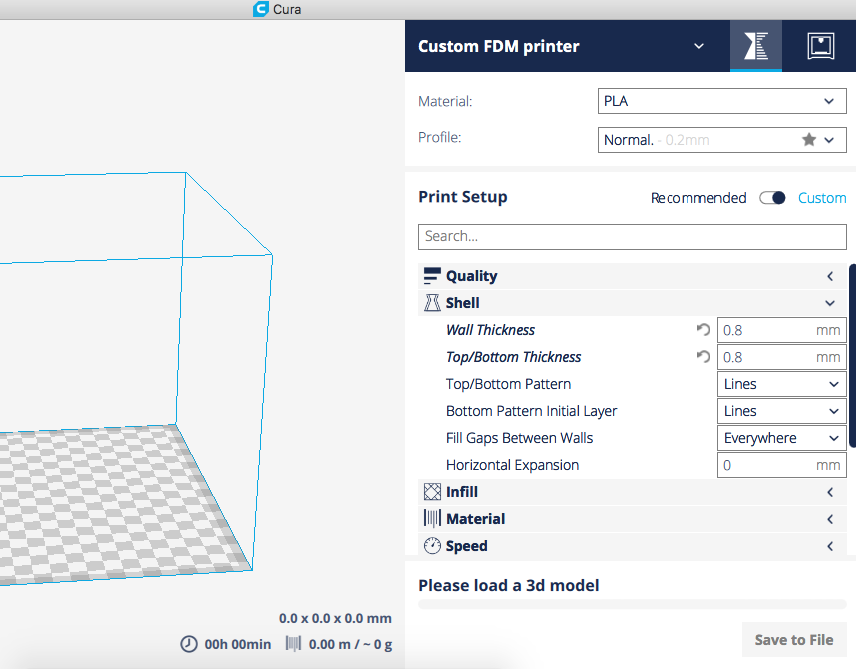Image resolution: width=856 pixels, height=669 pixels.
Task: Toggle the Recommended/Custom print setup switch
Action: coord(772,198)
